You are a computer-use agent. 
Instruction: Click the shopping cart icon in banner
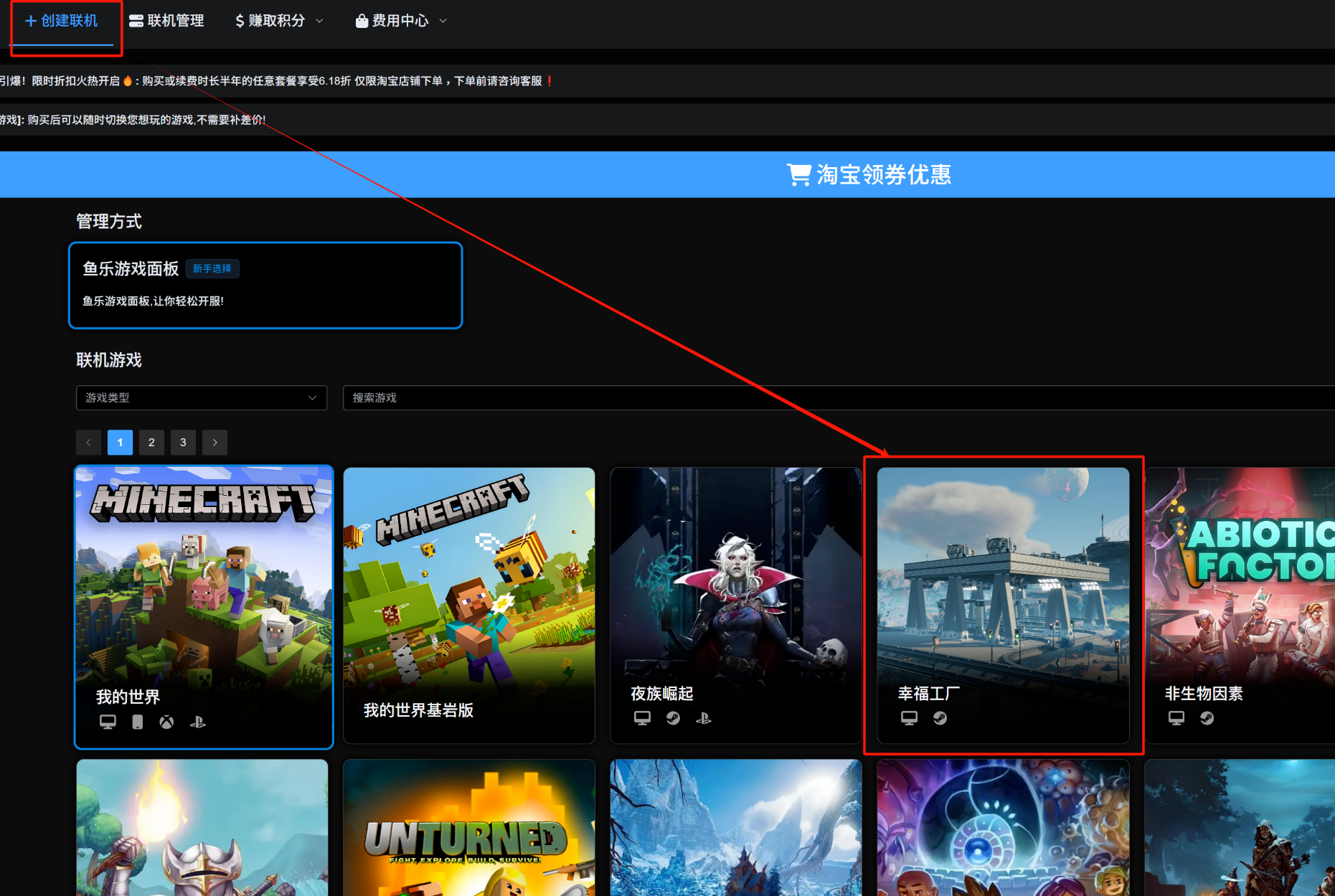pos(798,174)
